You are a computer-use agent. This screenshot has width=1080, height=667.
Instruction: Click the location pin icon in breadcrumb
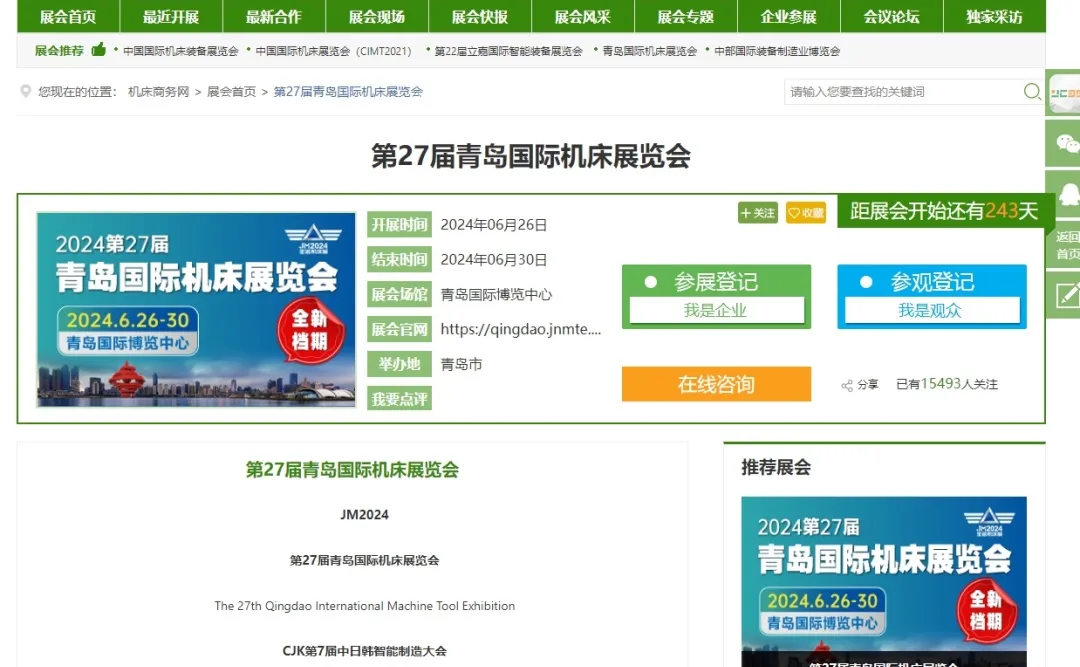click(x=25, y=91)
